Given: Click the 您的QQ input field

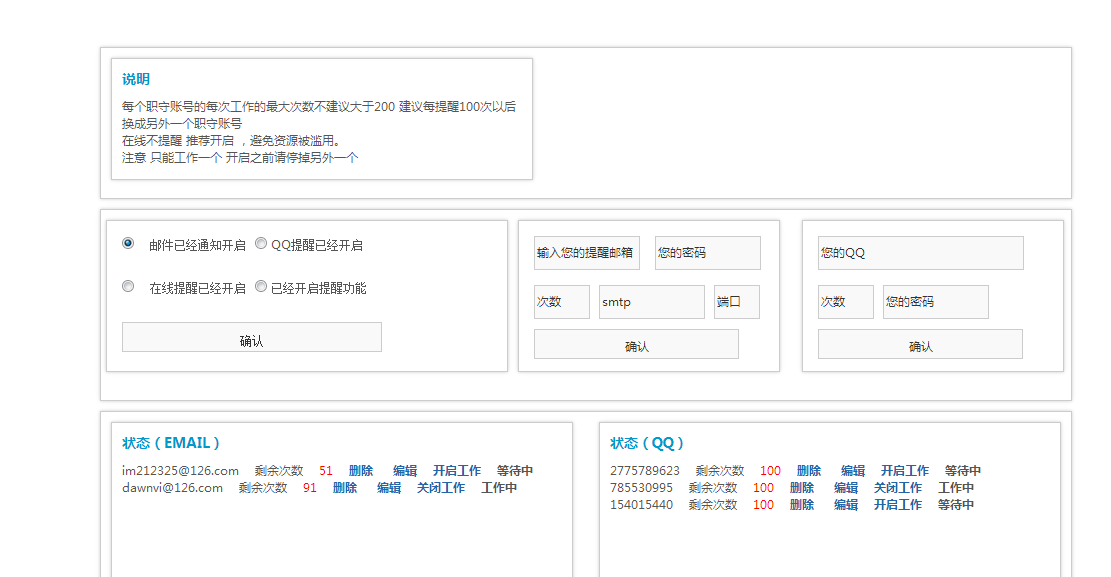Looking at the screenshot, I should tap(920, 252).
